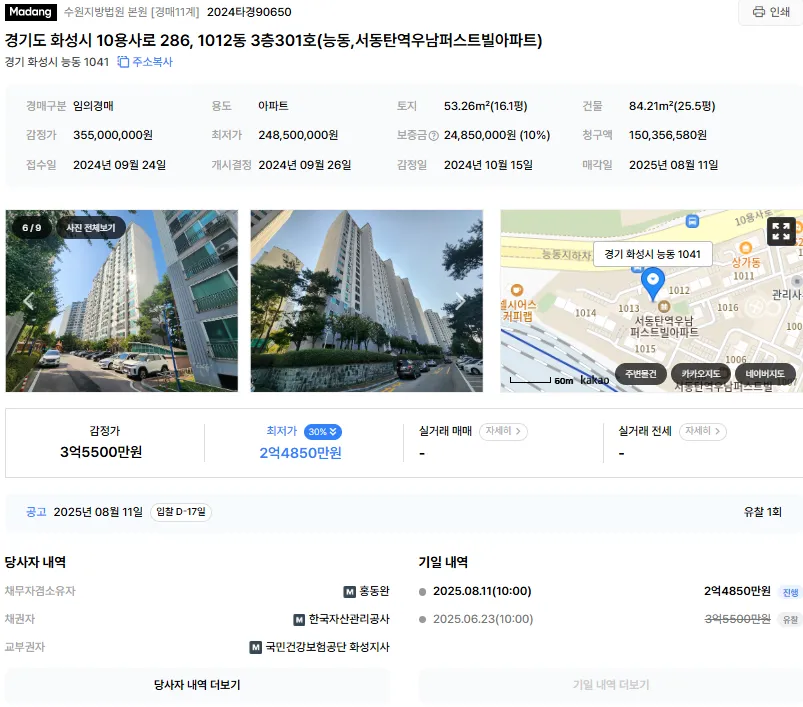803x707 pixels.
Task: Click the 청구액 value 150,356,580원
Action: coord(668,135)
